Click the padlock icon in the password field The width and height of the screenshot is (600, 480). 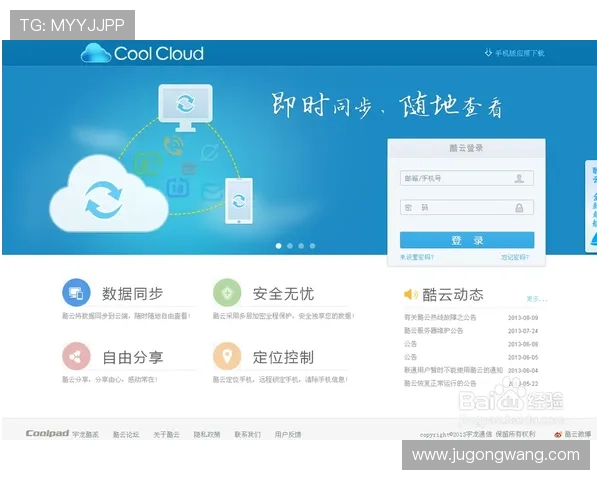519,208
